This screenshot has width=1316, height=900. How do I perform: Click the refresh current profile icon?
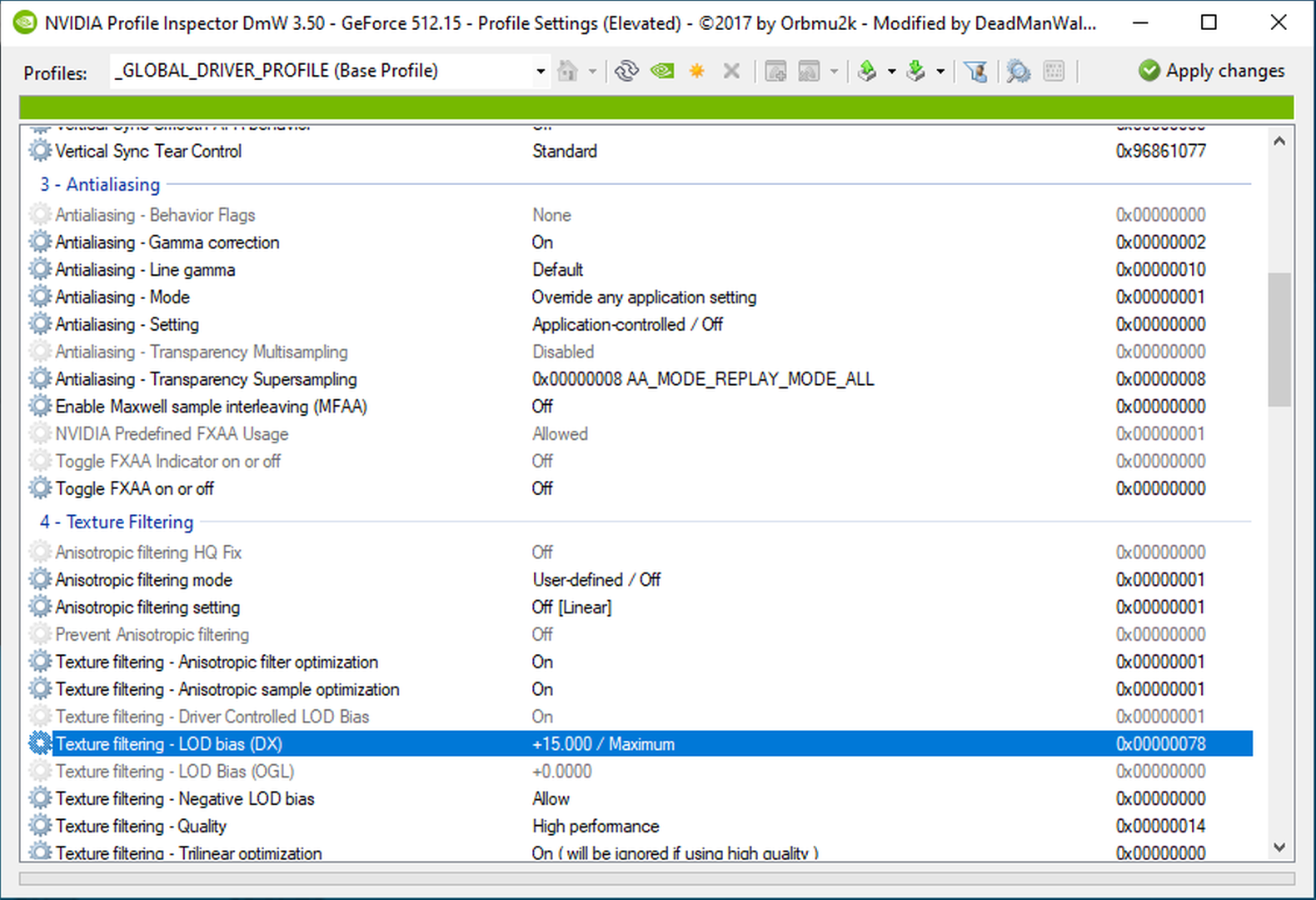coord(626,71)
